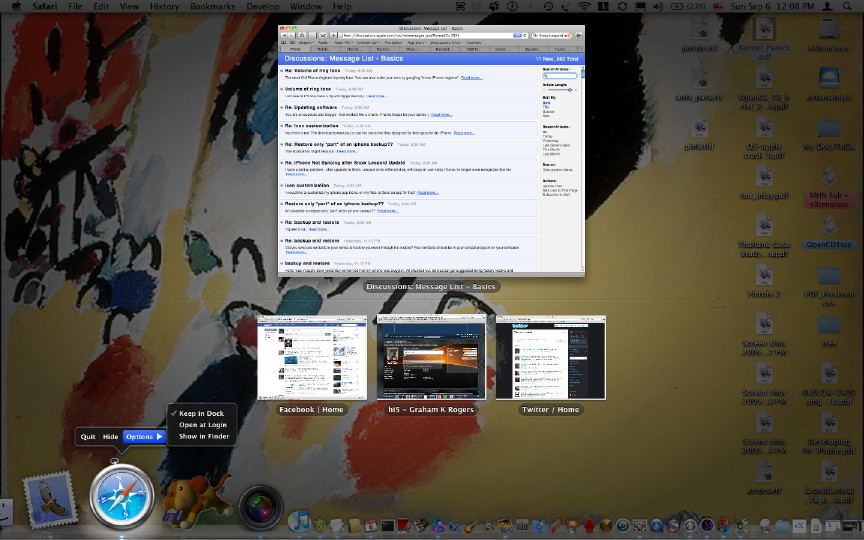Open the File menu
This screenshot has height=540, width=864.
click(75, 7)
